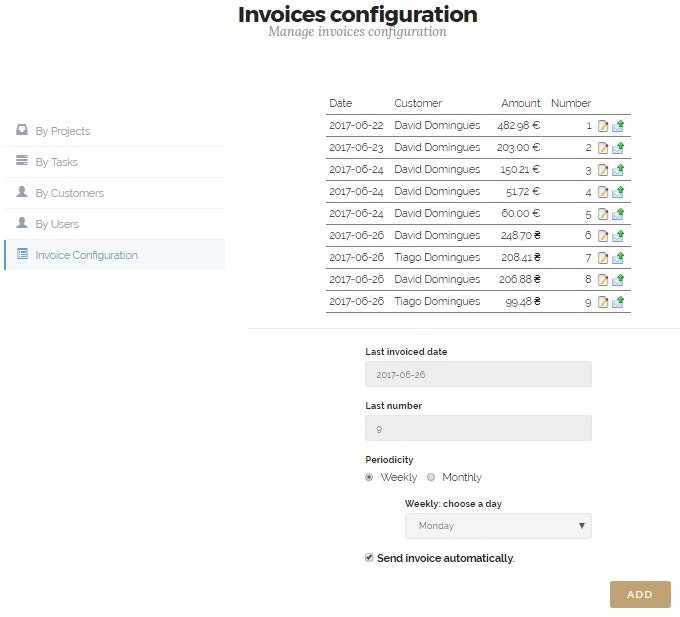Send invoice number 4 of 51.72 €
The height and width of the screenshot is (617, 680).
[618, 192]
